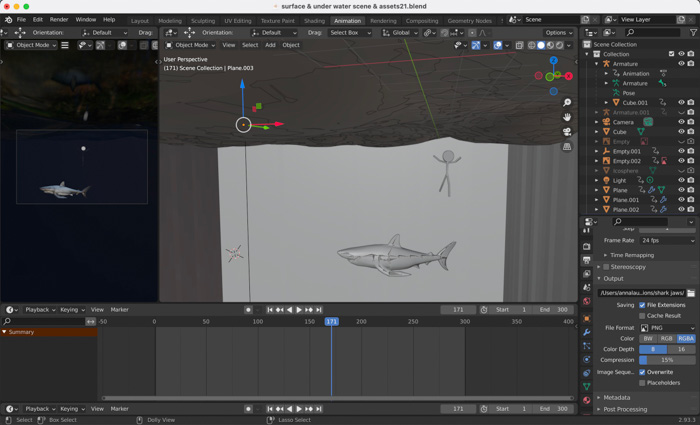
Task: Hide the Camera object in the outliner
Action: pos(681,122)
